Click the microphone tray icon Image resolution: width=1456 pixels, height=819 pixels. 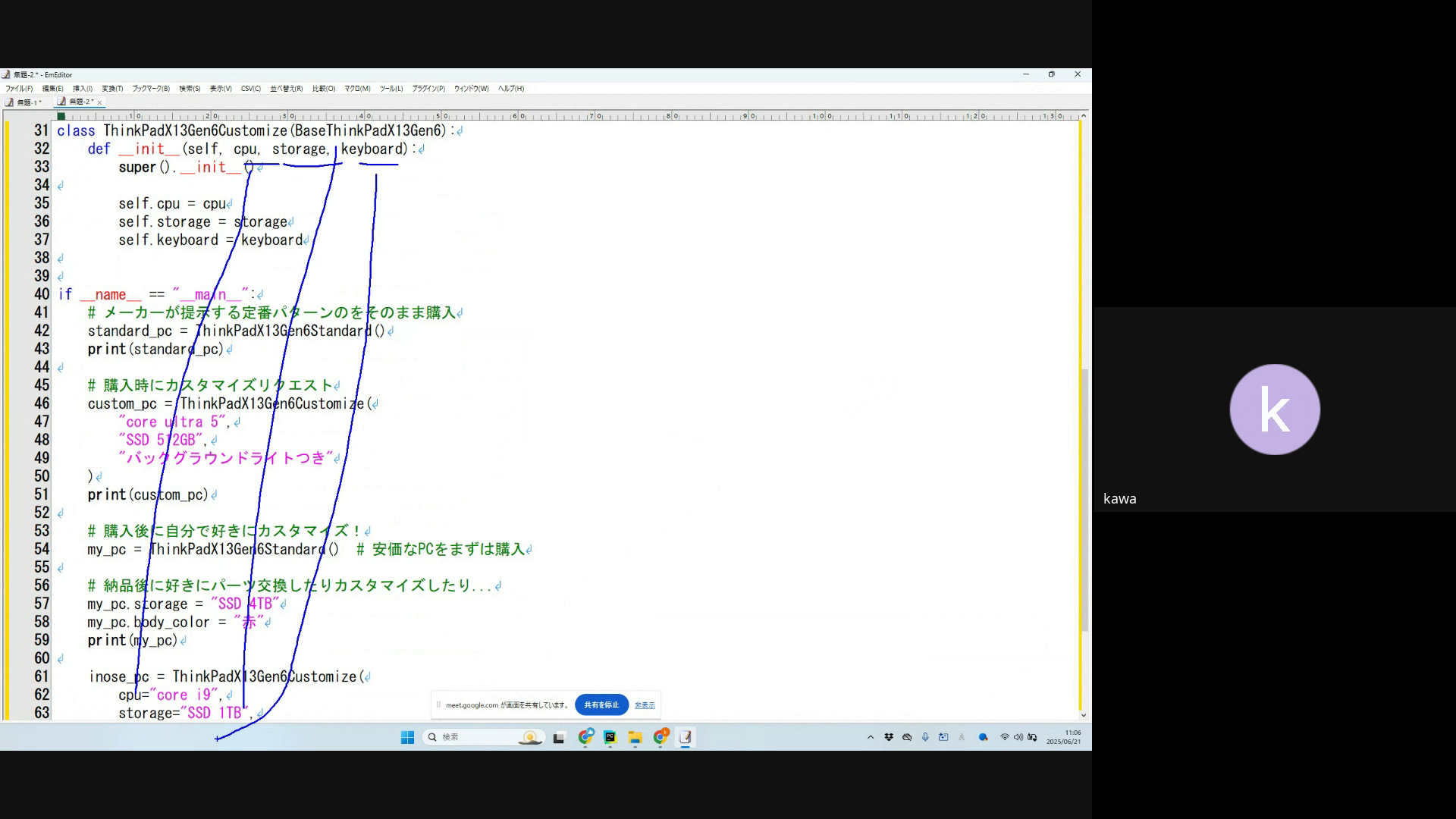point(925,737)
